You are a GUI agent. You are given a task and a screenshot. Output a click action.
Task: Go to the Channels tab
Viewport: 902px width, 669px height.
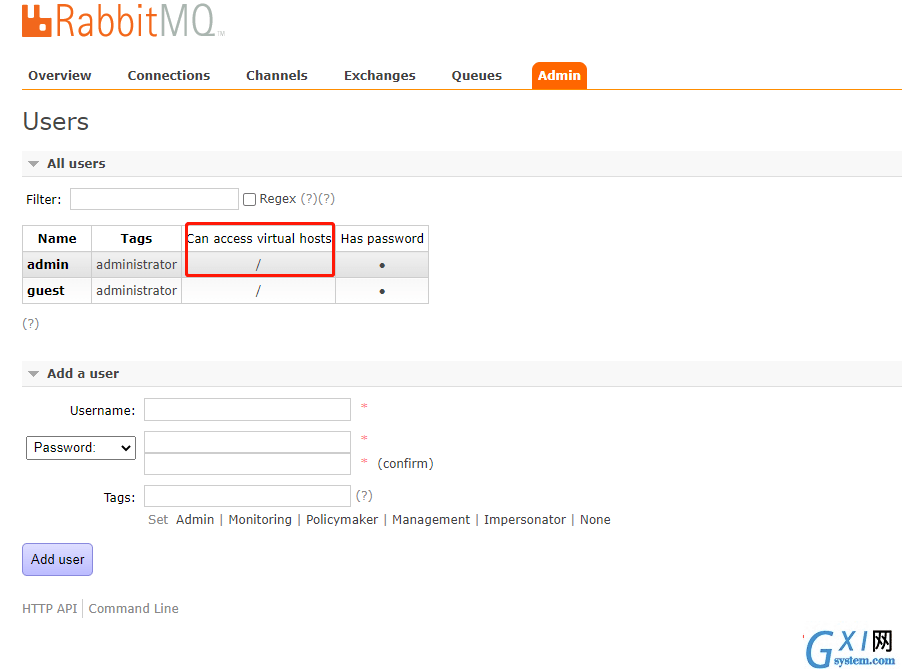click(x=277, y=75)
